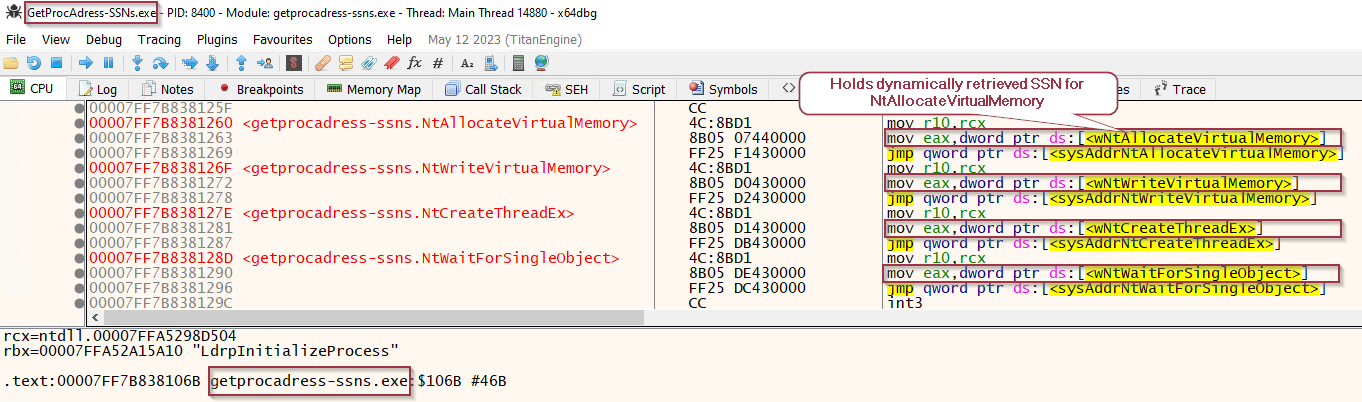Pause execution with the pause icon
Viewport: 1362px width, 402px height.
[108, 62]
